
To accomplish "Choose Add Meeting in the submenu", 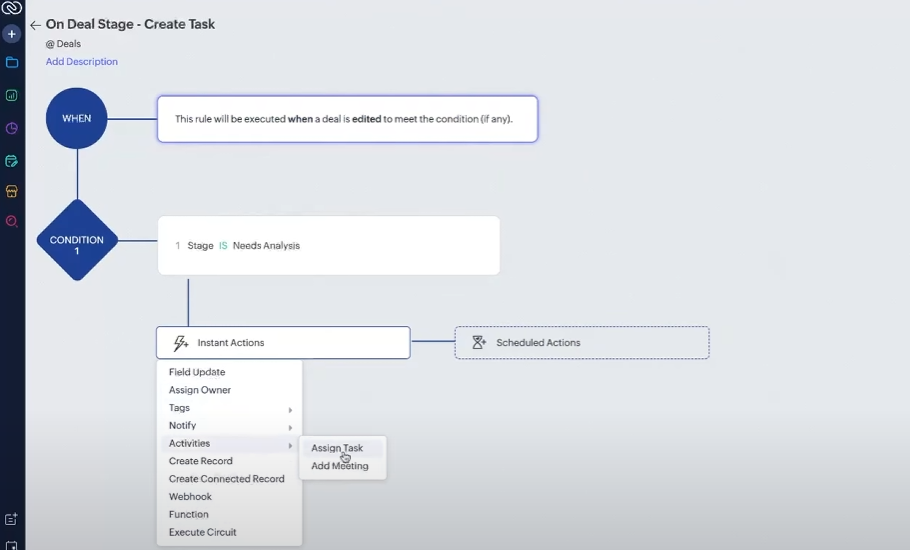I will pyautogui.click(x=339, y=466).
